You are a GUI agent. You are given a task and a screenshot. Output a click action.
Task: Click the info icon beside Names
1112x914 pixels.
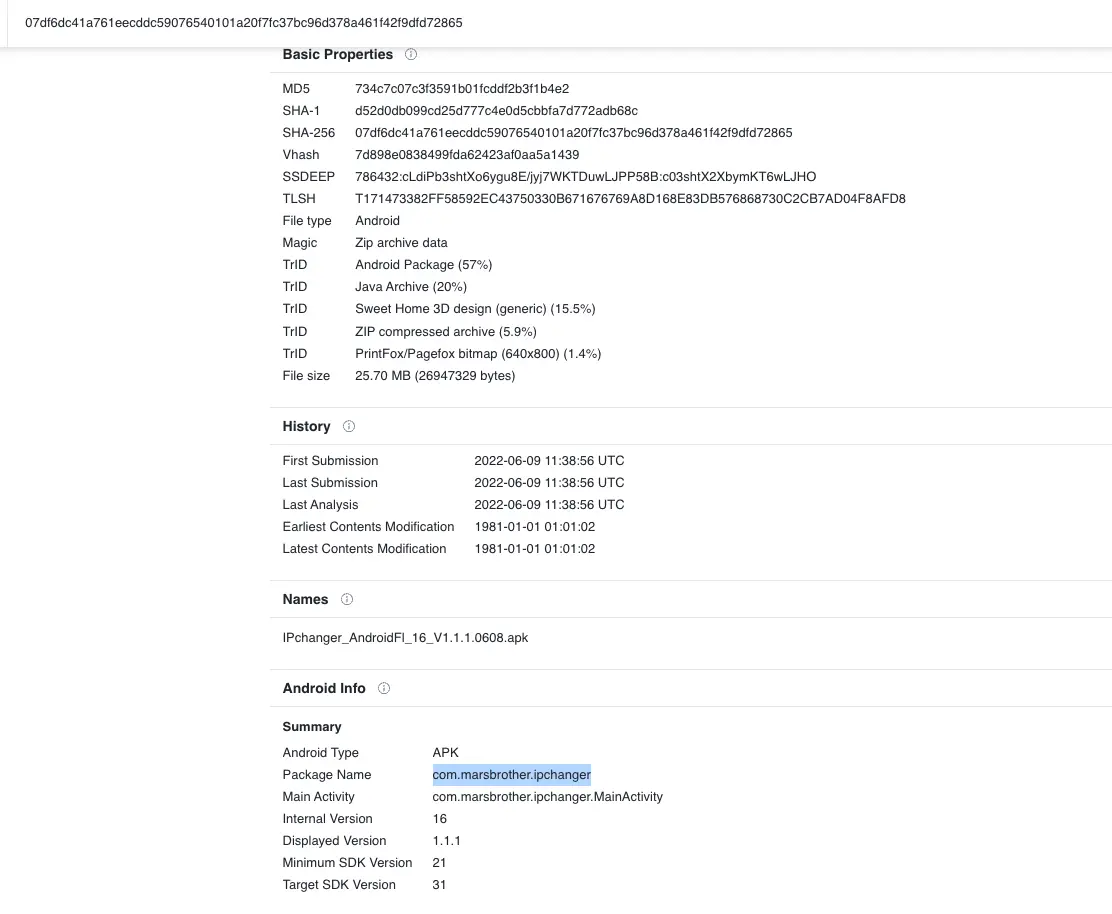pyautogui.click(x=346, y=598)
